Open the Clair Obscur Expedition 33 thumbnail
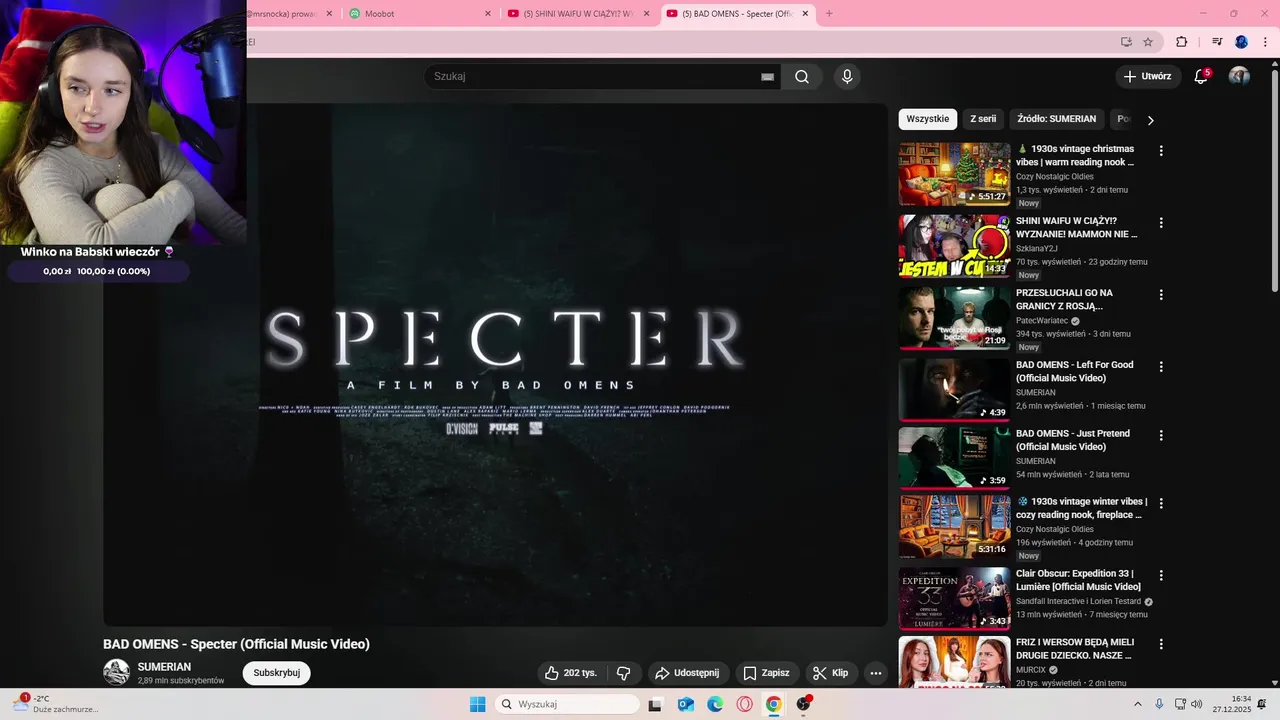This screenshot has height=720, width=1280. coord(955,599)
